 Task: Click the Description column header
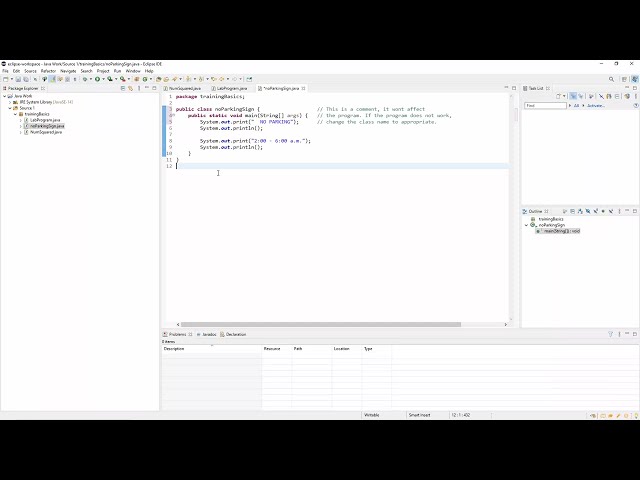pyautogui.click(x=212, y=349)
